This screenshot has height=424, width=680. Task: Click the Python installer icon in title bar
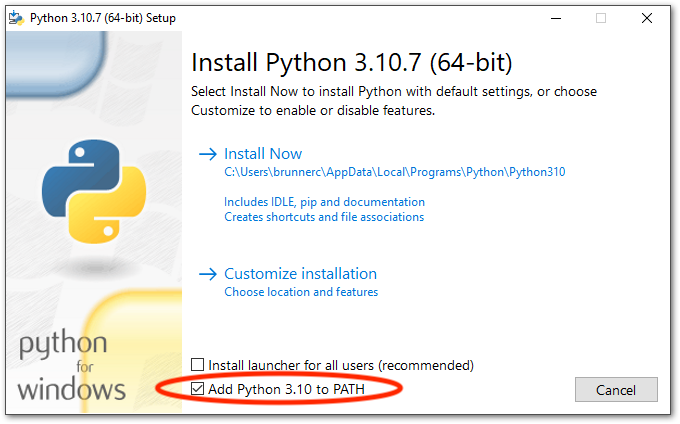click(x=17, y=18)
